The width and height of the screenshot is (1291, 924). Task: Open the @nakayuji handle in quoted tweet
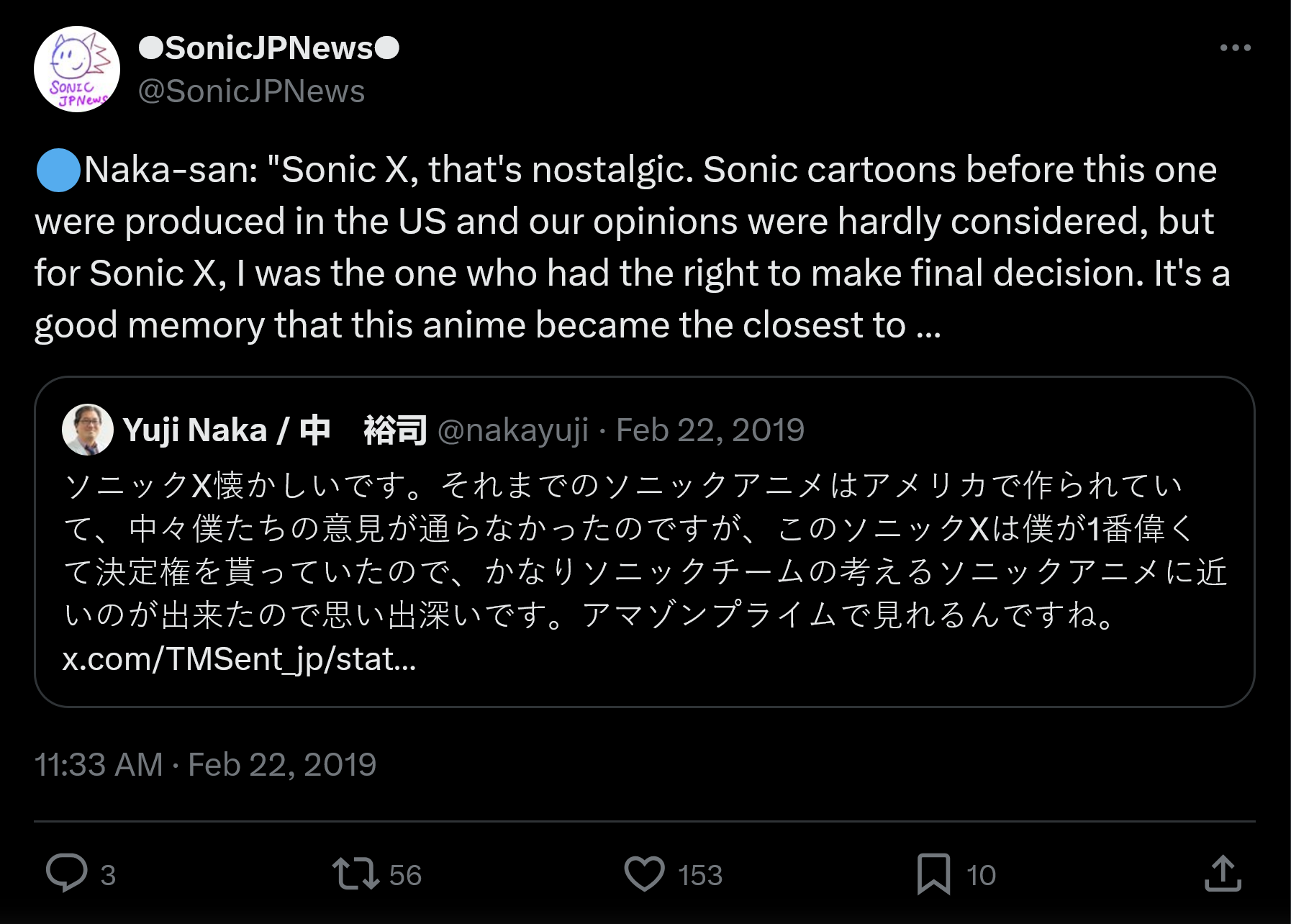coord(512,430)
